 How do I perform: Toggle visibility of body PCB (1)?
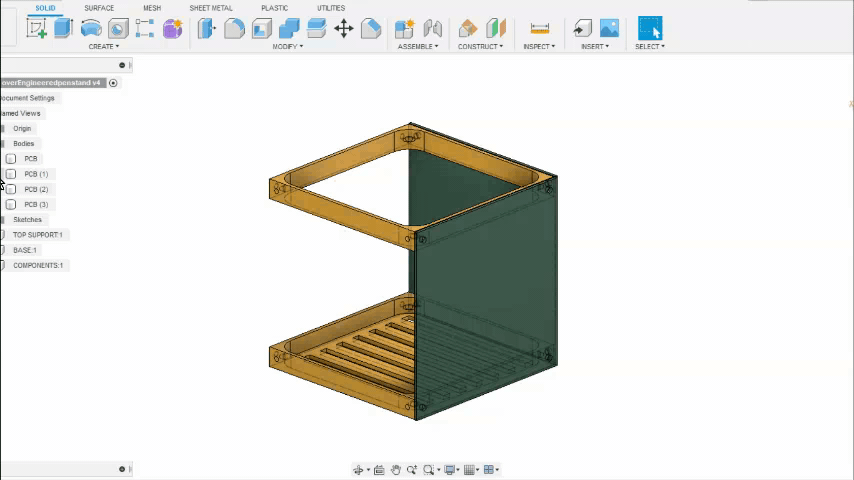point(11,174)
